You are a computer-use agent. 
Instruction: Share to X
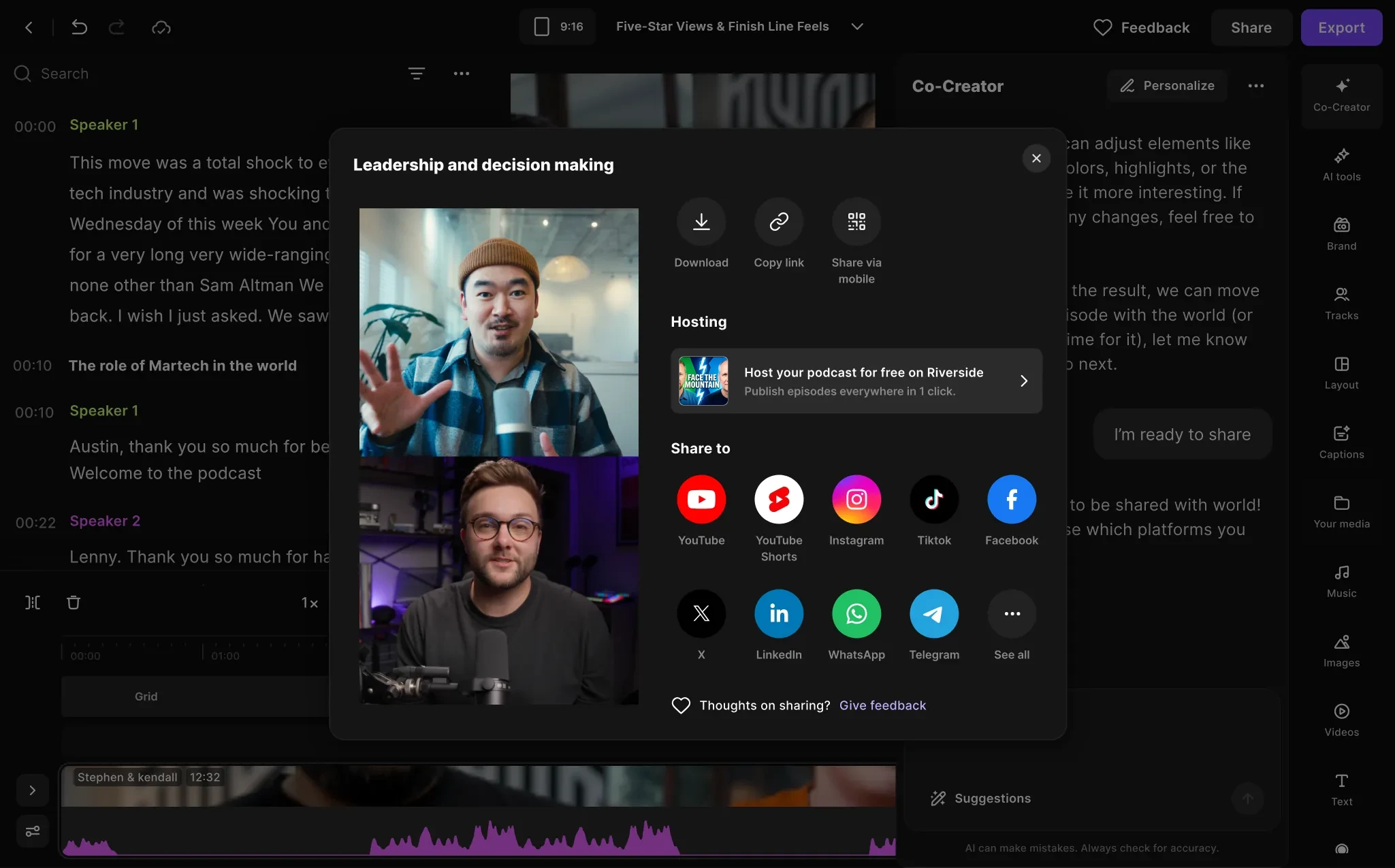[701, 614]
